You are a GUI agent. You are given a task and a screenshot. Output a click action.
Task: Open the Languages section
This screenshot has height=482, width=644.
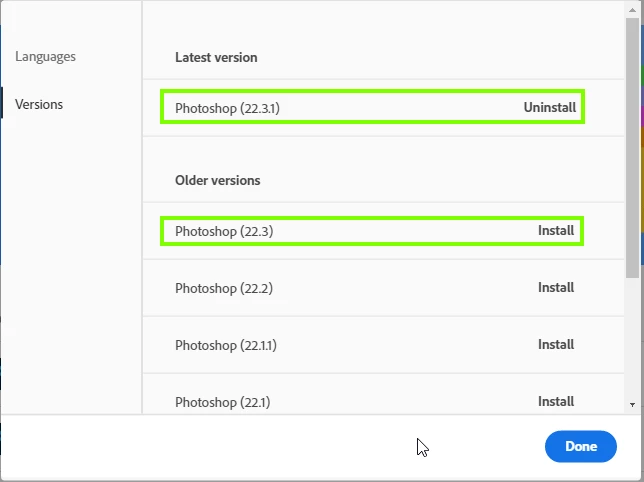[x=45, y=57]
